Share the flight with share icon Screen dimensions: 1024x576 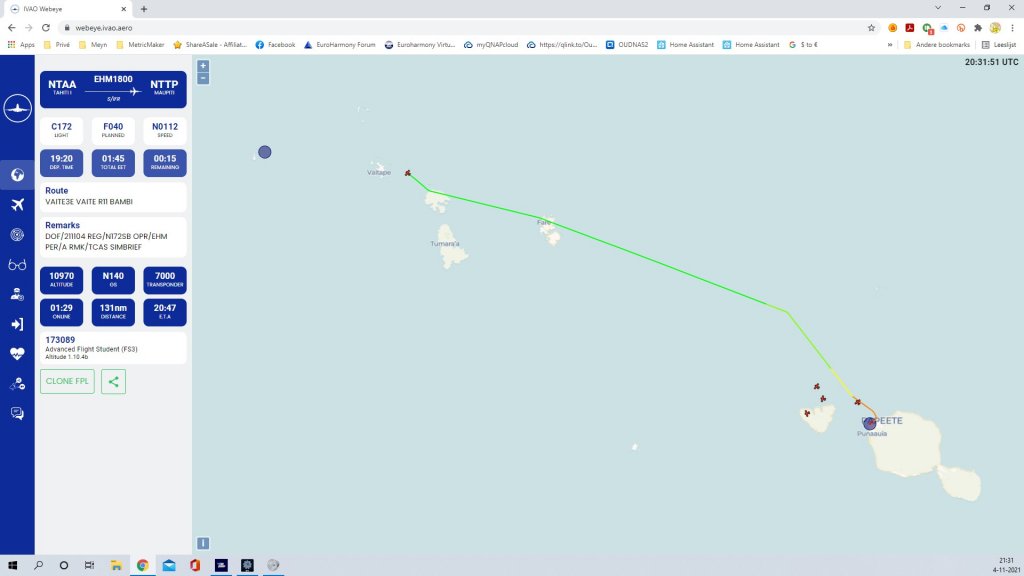tap(114, 381)
